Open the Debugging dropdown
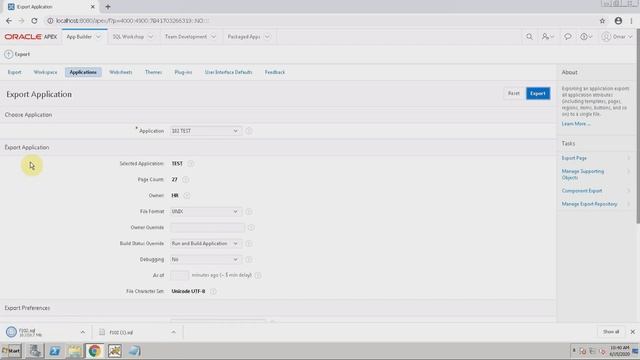The image size is (640, 360). tap(205, 259)
